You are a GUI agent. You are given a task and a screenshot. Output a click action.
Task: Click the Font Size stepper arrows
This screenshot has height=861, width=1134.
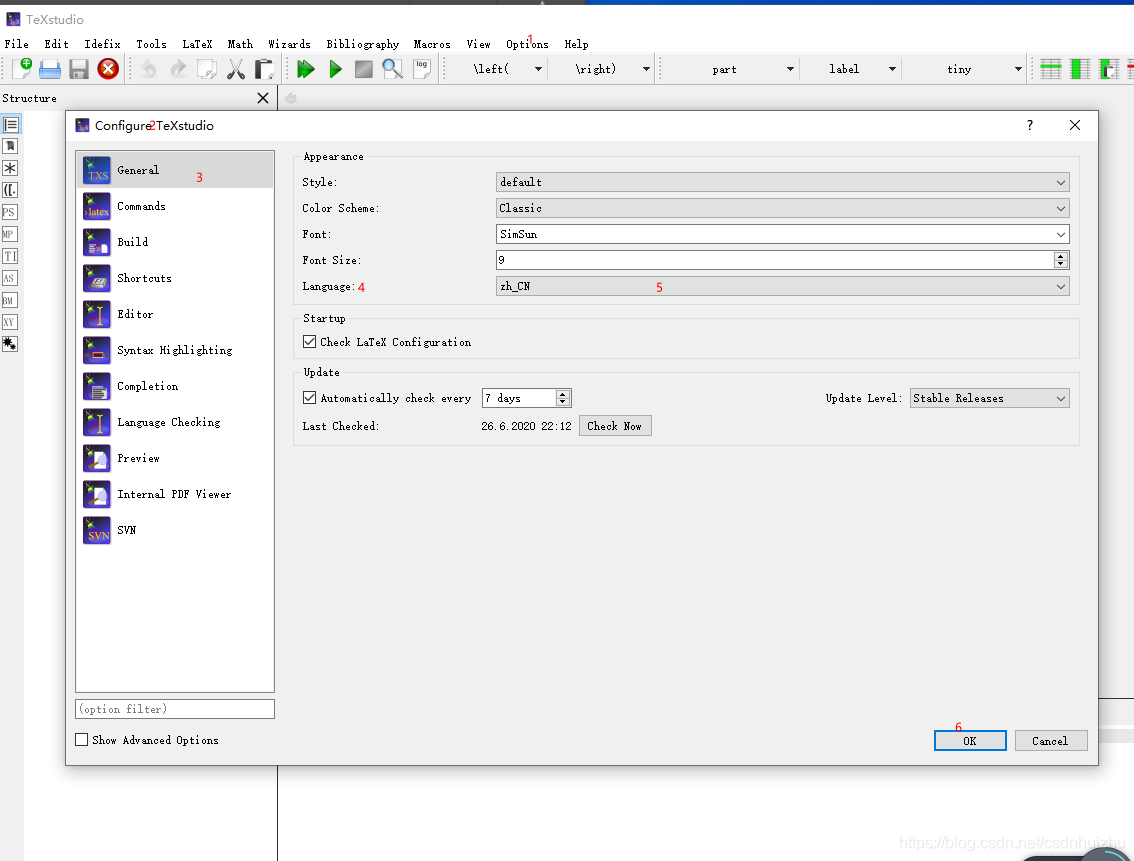[1060, 260]
